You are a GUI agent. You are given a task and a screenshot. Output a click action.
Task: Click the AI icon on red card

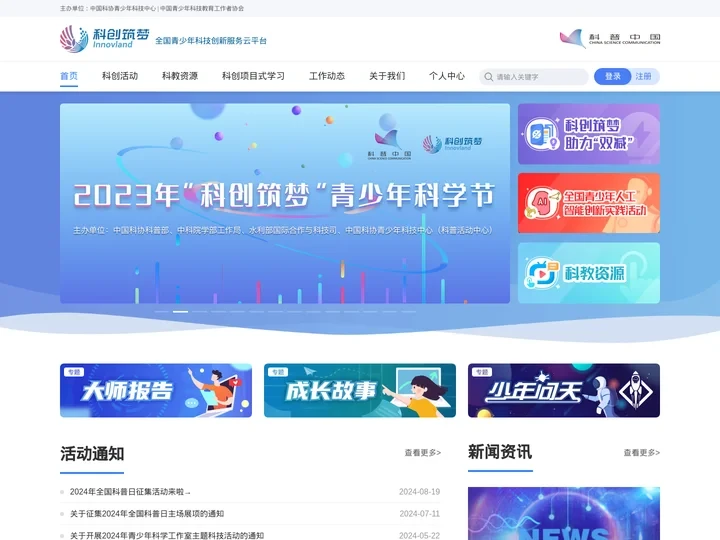pos(542,202)
